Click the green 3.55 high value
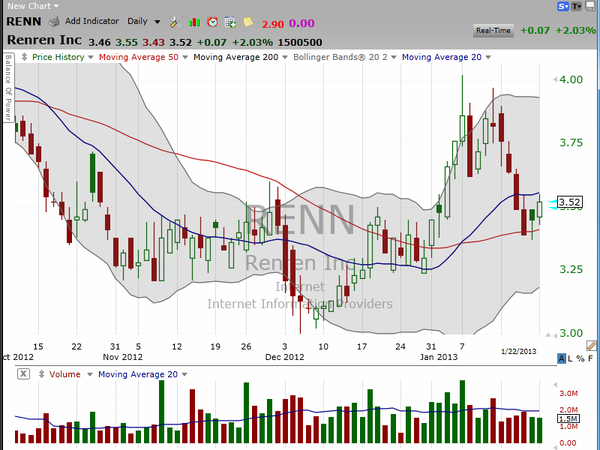 coord(126,42)
